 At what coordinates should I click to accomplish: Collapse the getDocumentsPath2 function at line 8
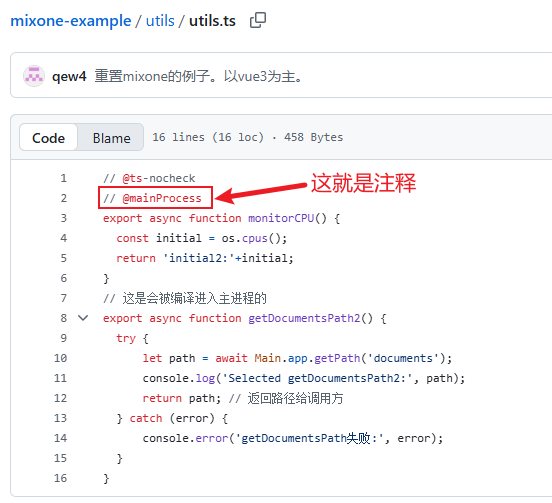[x=83, y=318]
